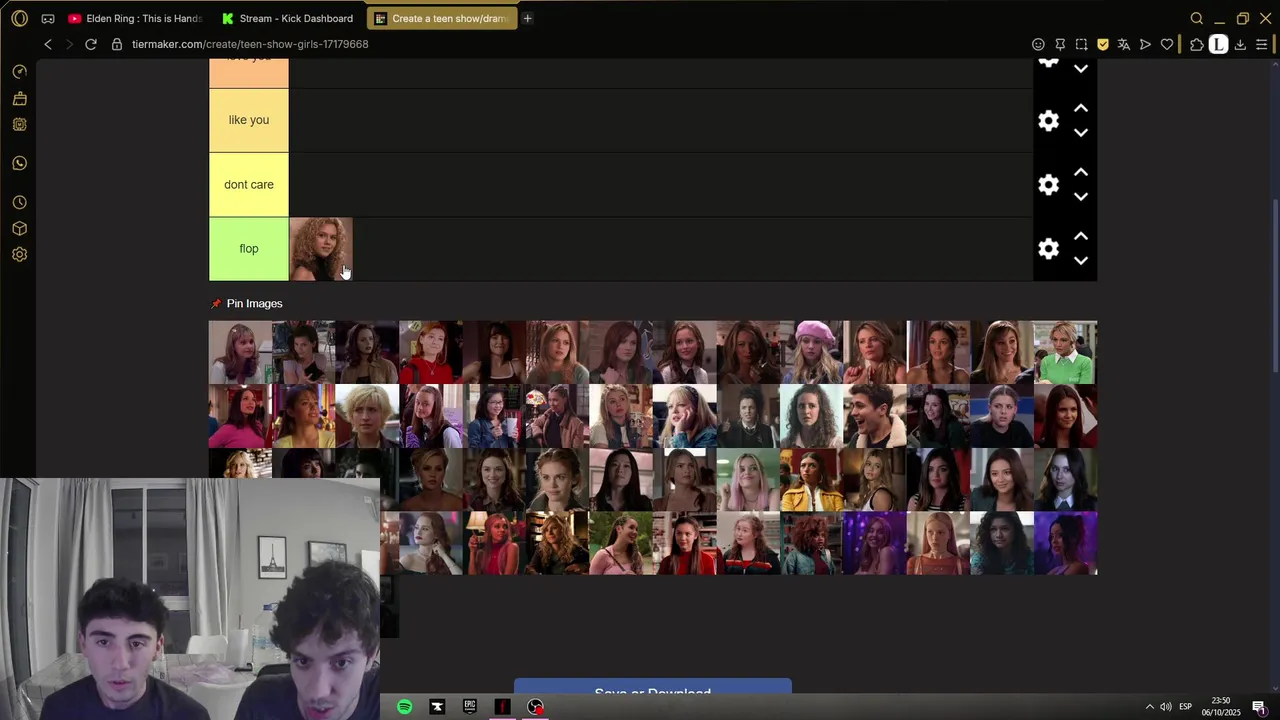Open Epic Games launcher from taskbar
This screenshot has width=1280, height=720.
coord(470,707)
